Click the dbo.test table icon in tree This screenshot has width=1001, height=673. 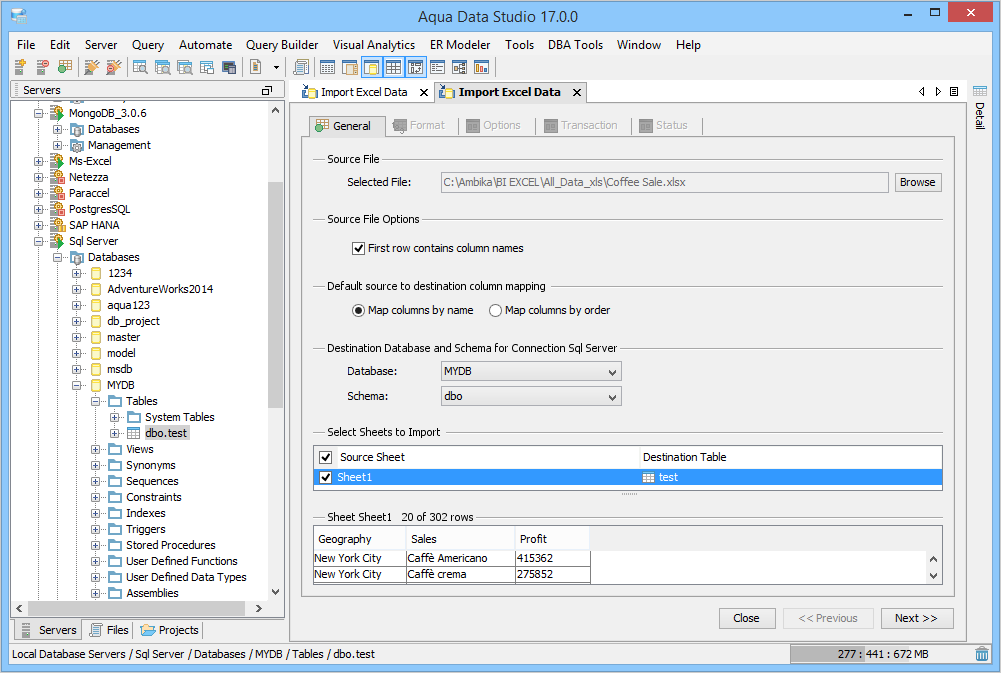(133, 433)
